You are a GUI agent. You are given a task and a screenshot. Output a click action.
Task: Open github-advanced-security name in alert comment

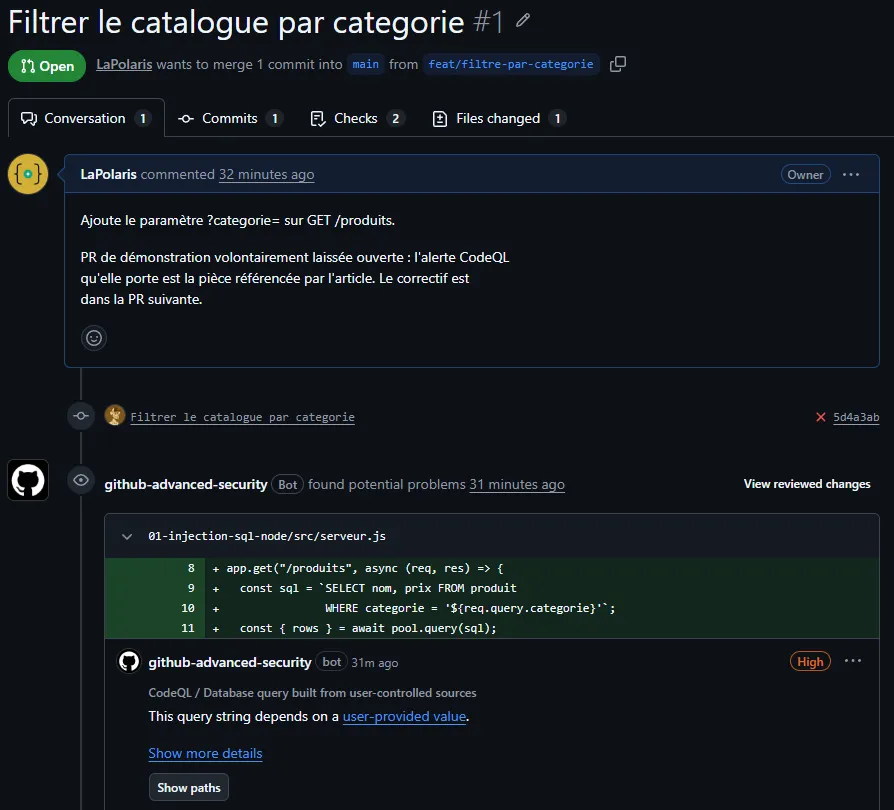230,662
